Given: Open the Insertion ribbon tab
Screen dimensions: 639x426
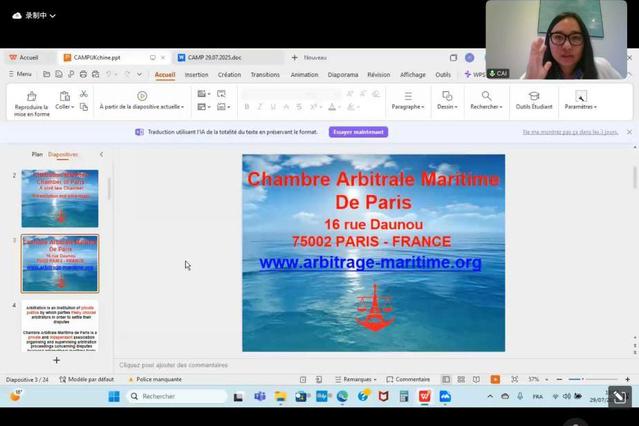Looking at the screenshot, I should [x=196, y=75].
